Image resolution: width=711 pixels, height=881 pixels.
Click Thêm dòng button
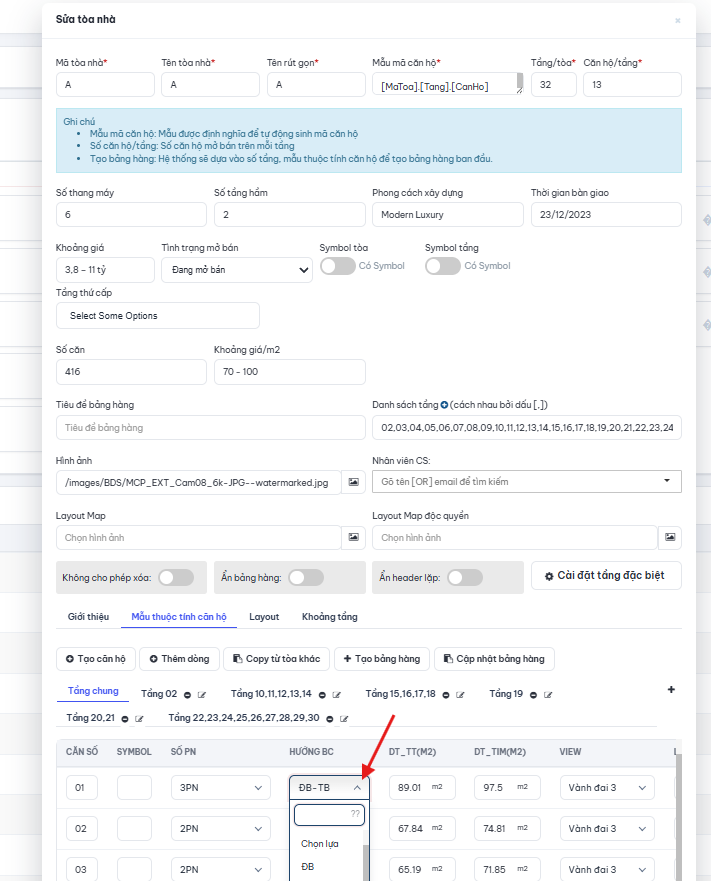tap(180, 659)
